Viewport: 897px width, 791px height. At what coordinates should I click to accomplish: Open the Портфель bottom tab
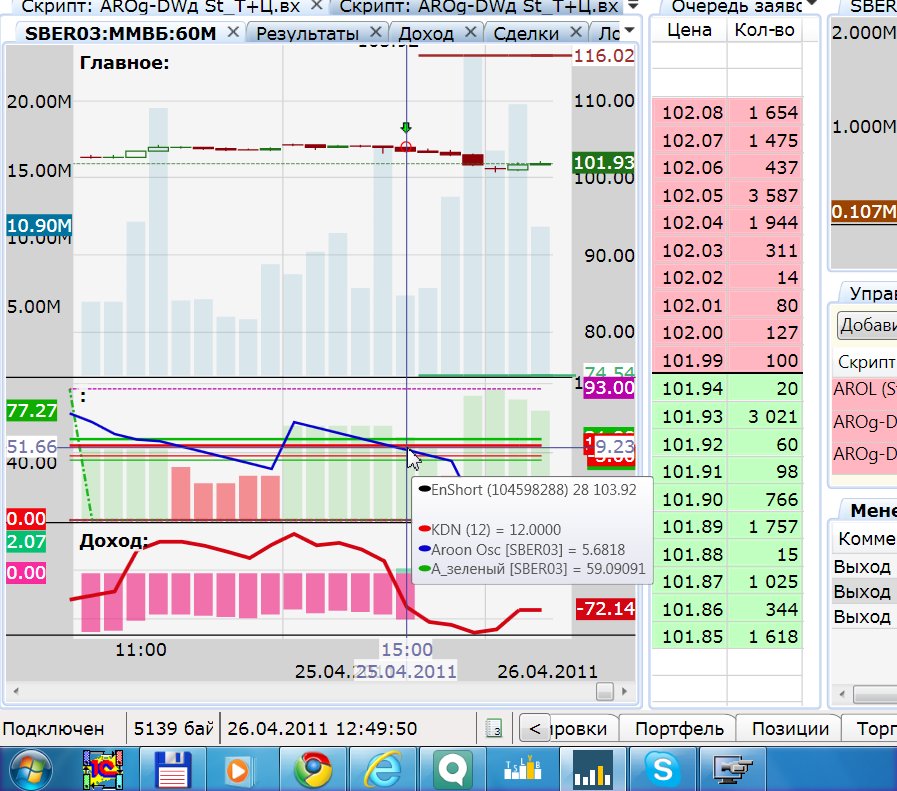point(679,729)
